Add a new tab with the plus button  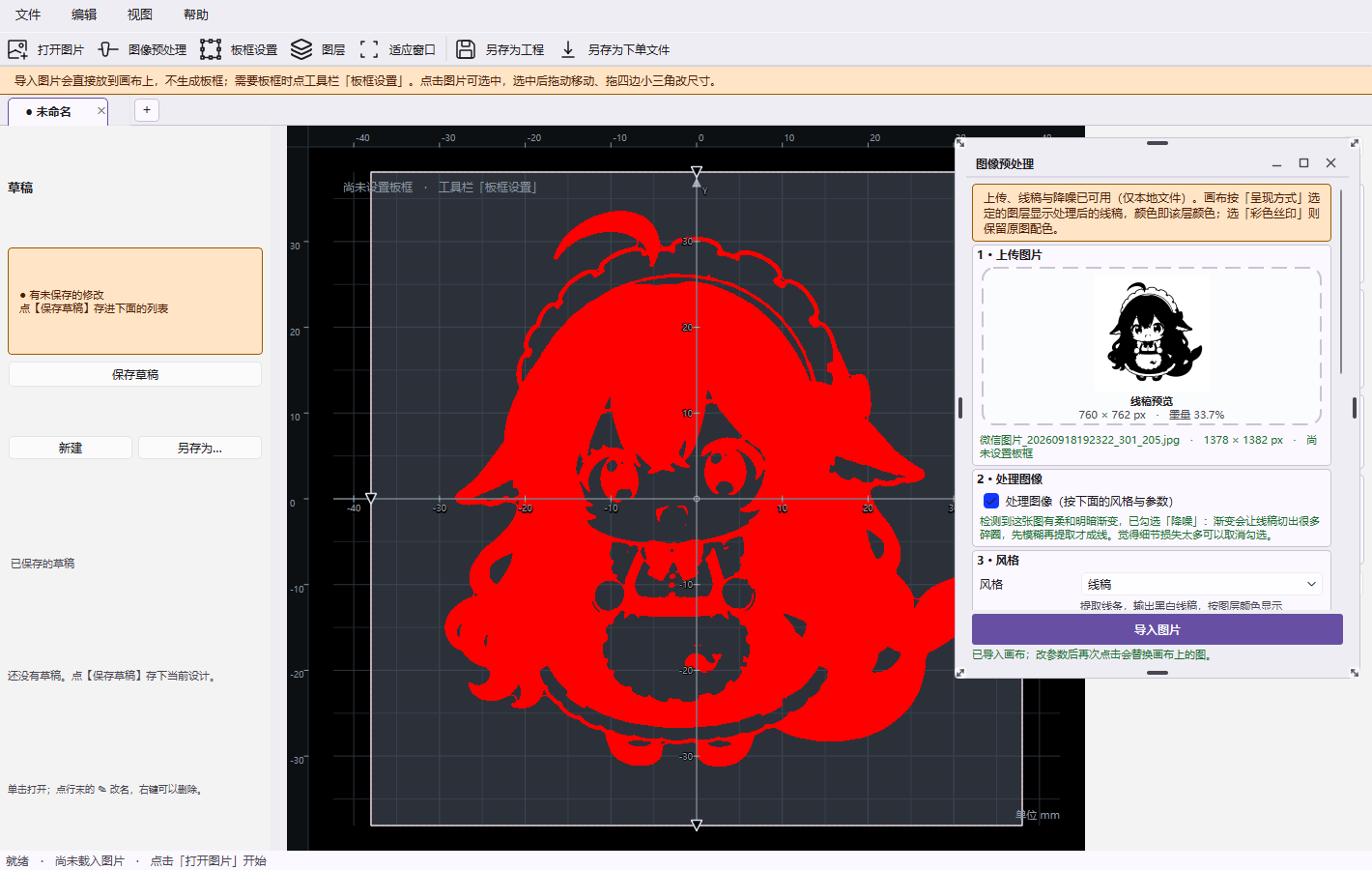tap(147, 110)
